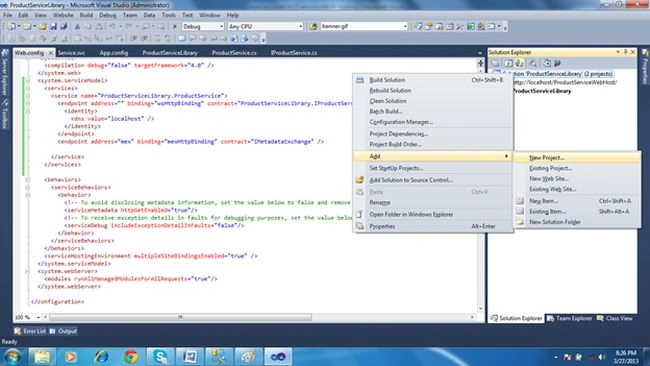
Task: Open the Debug menu
Action: 107,15
